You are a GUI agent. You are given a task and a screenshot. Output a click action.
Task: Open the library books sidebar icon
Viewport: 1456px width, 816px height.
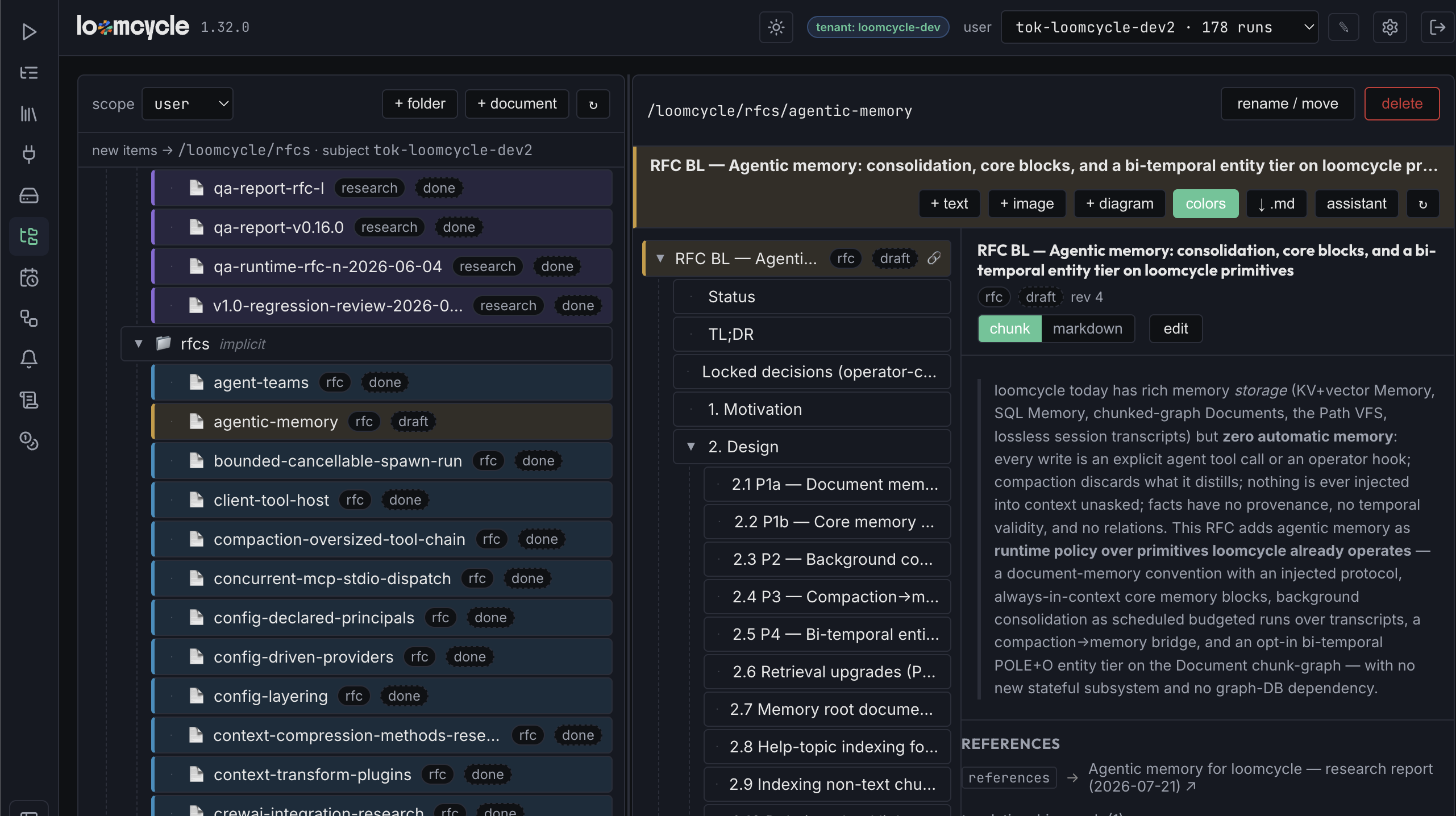29,114
